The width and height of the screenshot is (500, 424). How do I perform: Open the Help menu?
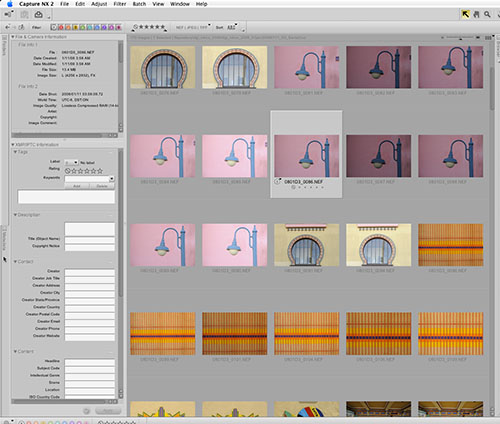pos(201,4)
